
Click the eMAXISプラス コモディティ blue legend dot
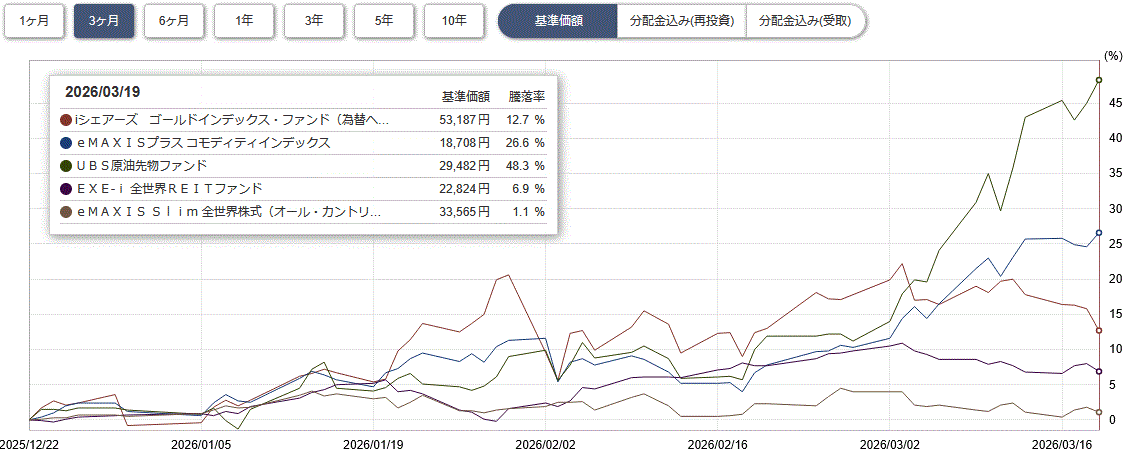coord(67,143)
